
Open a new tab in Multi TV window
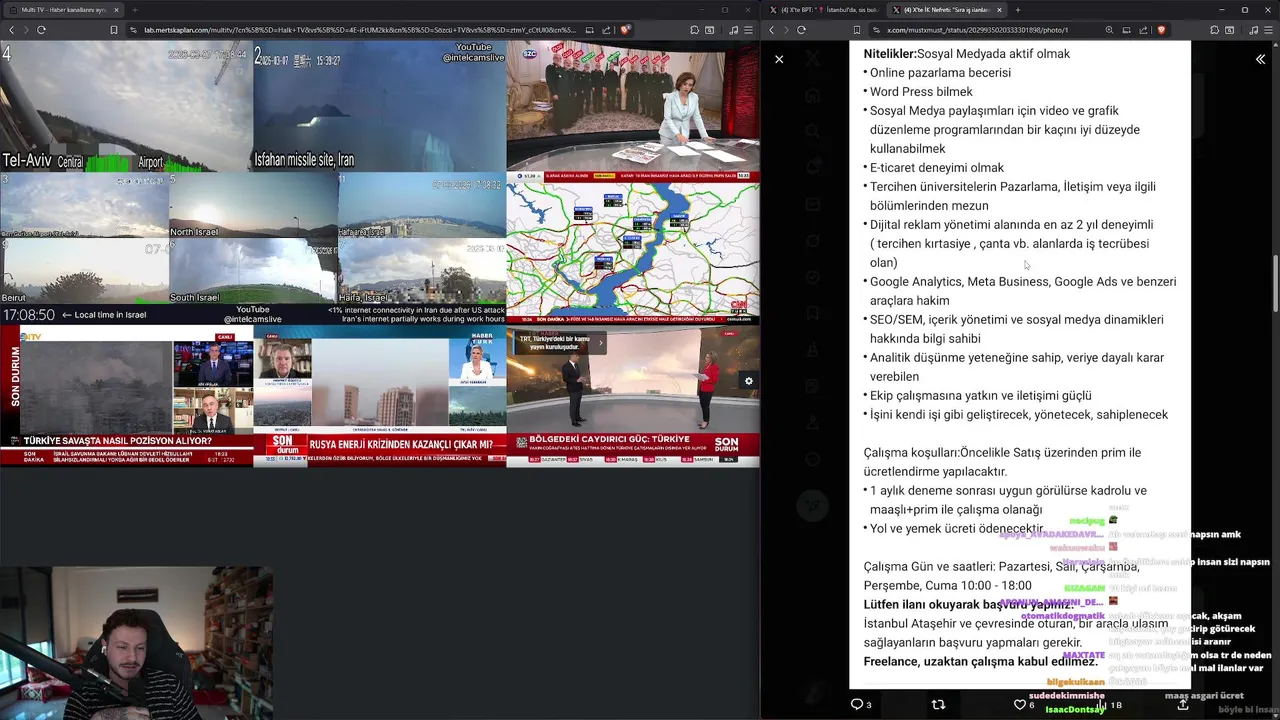coord(134,10)
